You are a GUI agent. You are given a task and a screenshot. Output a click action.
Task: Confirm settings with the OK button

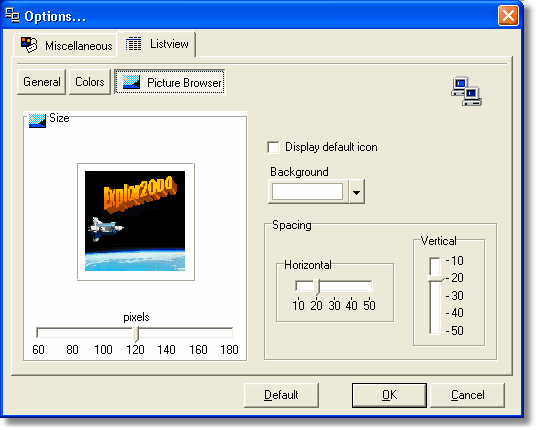(389, 395)
